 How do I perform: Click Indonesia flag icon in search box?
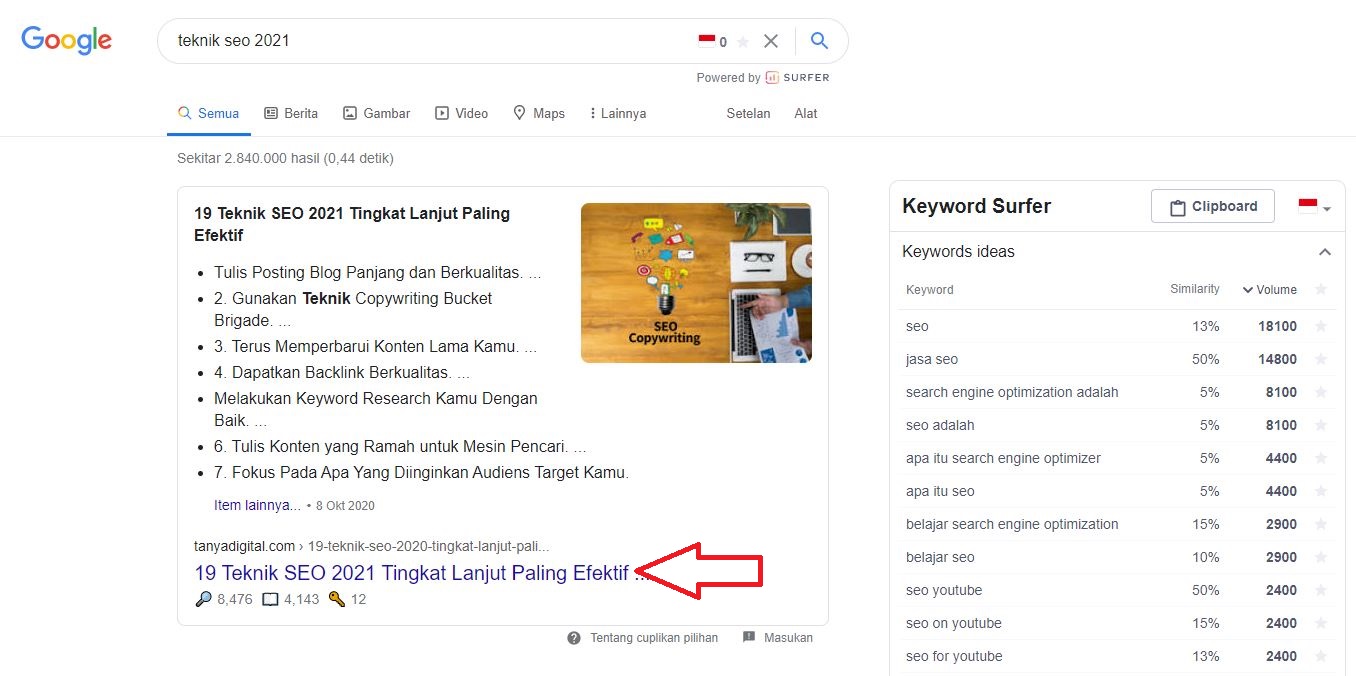click(x=707, y=41)
